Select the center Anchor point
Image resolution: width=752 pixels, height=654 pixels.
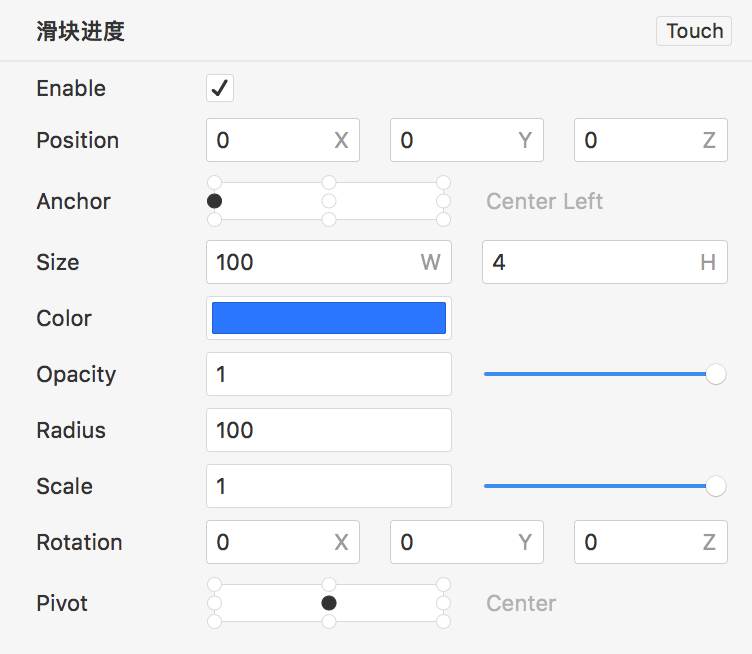pos(329,201)
